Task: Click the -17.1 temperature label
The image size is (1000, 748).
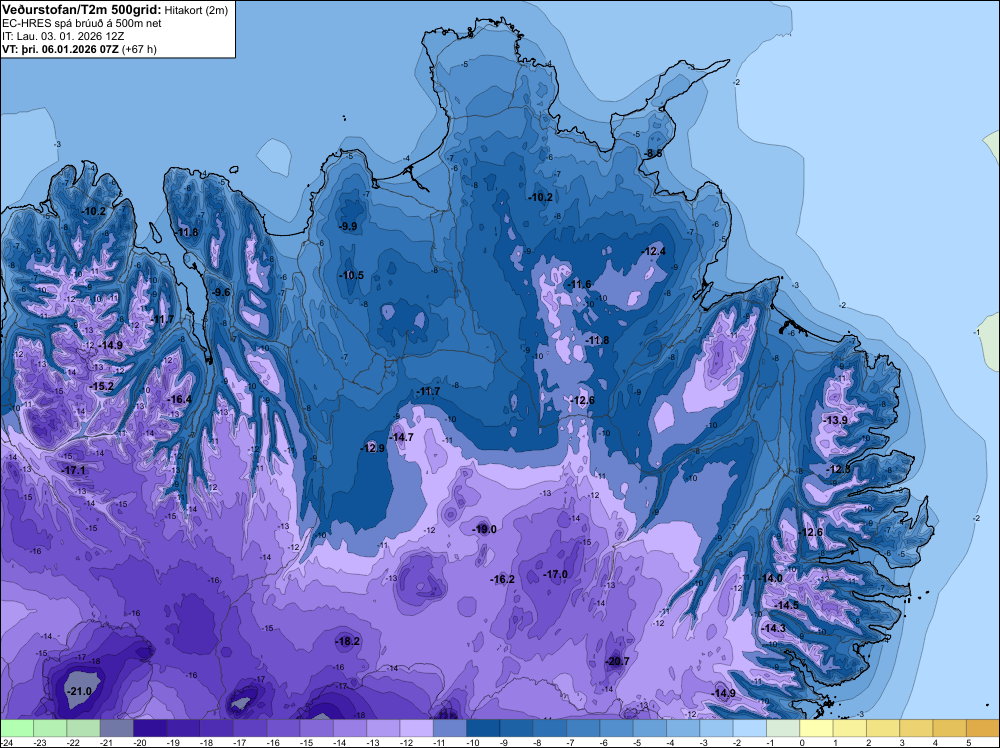Action: coord(73,470)
